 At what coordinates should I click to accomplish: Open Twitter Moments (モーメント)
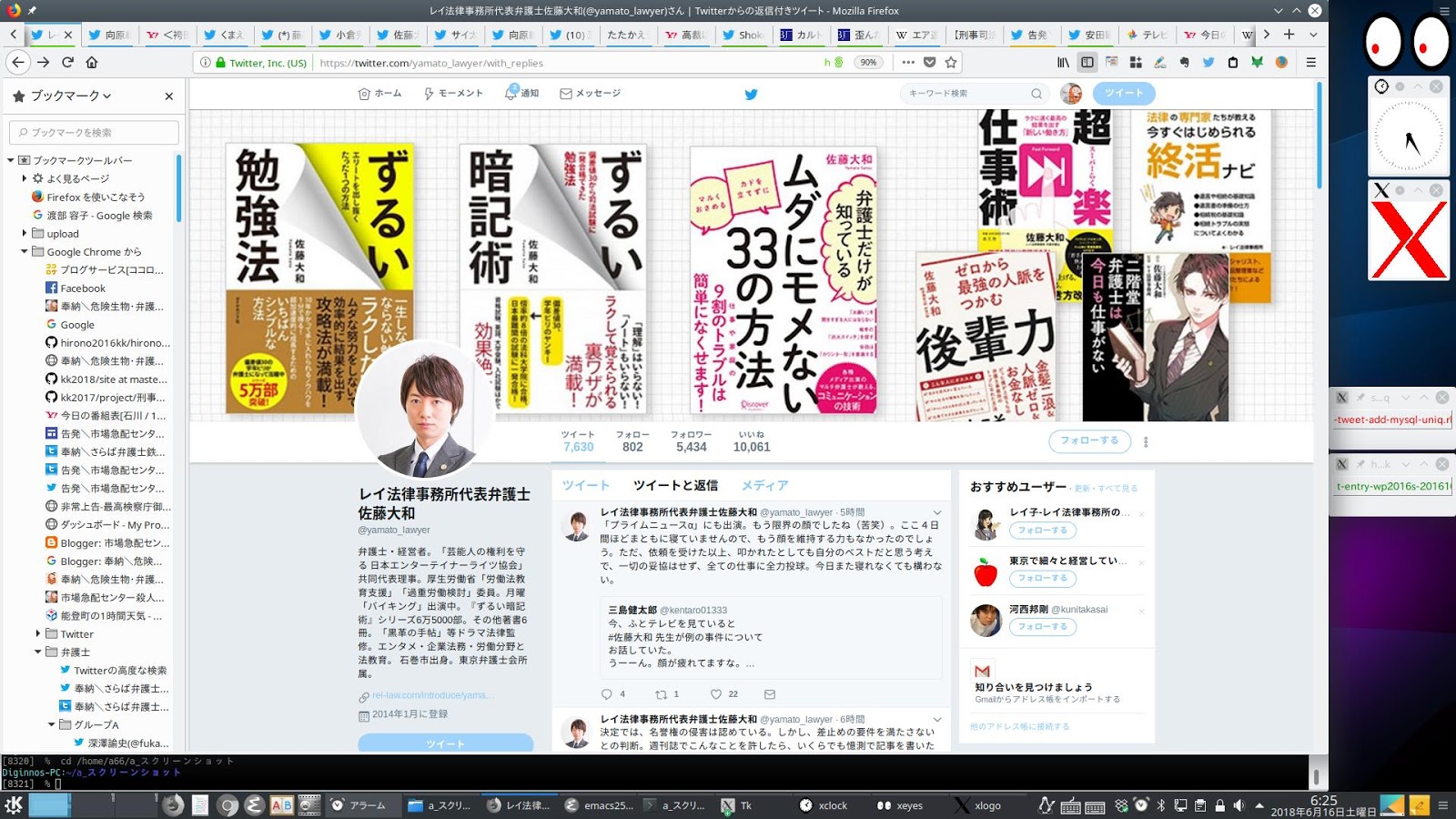point(453,94)
